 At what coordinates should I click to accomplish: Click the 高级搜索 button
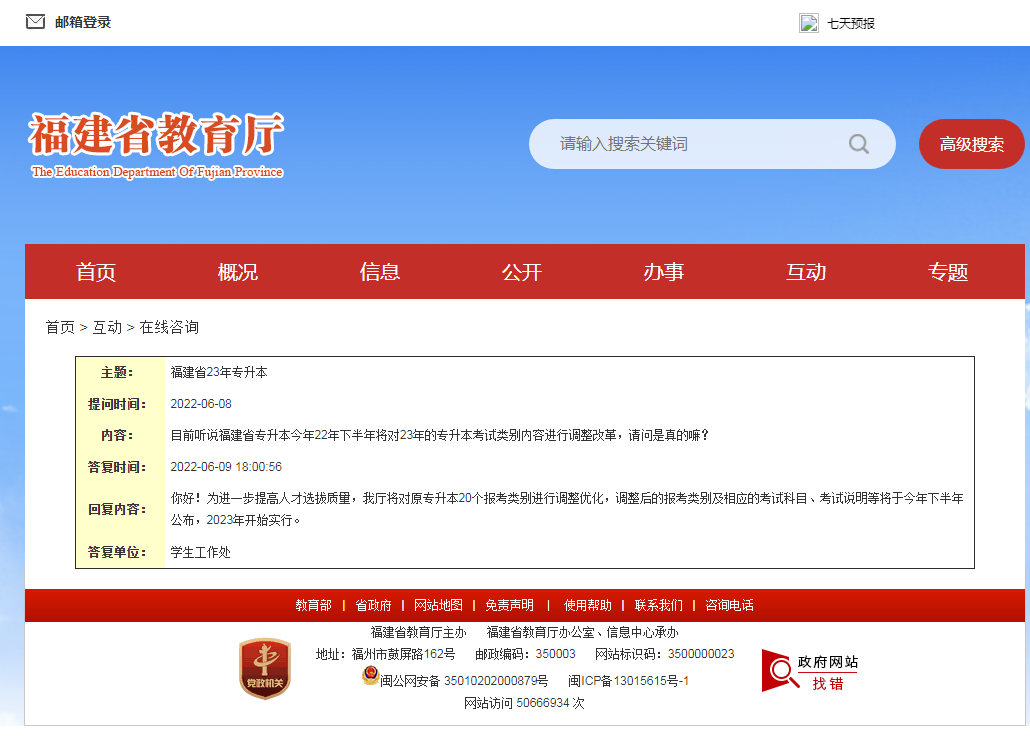(971, 144)
